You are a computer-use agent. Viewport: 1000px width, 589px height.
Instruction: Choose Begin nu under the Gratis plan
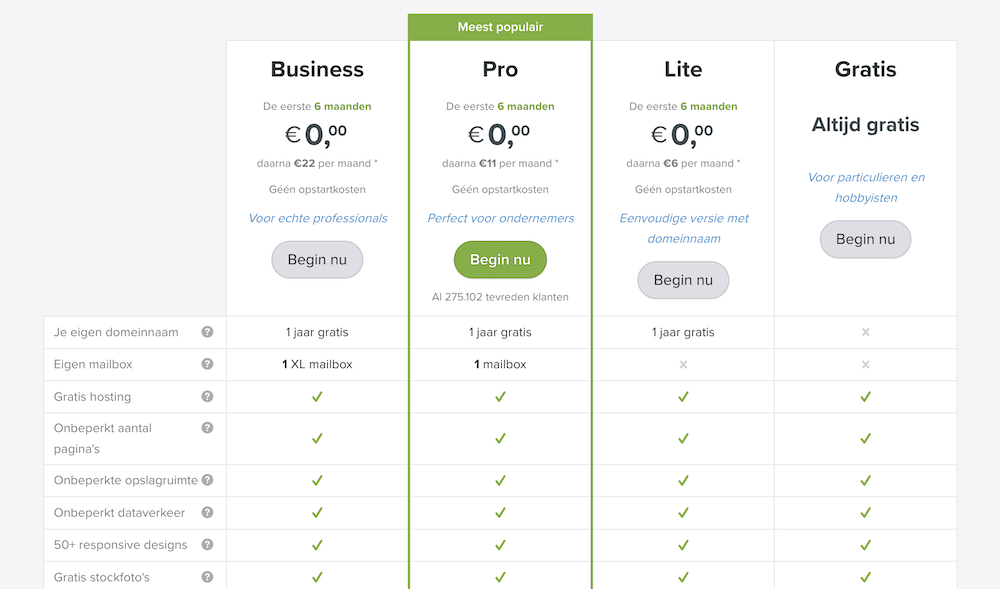tap(865, 239)
